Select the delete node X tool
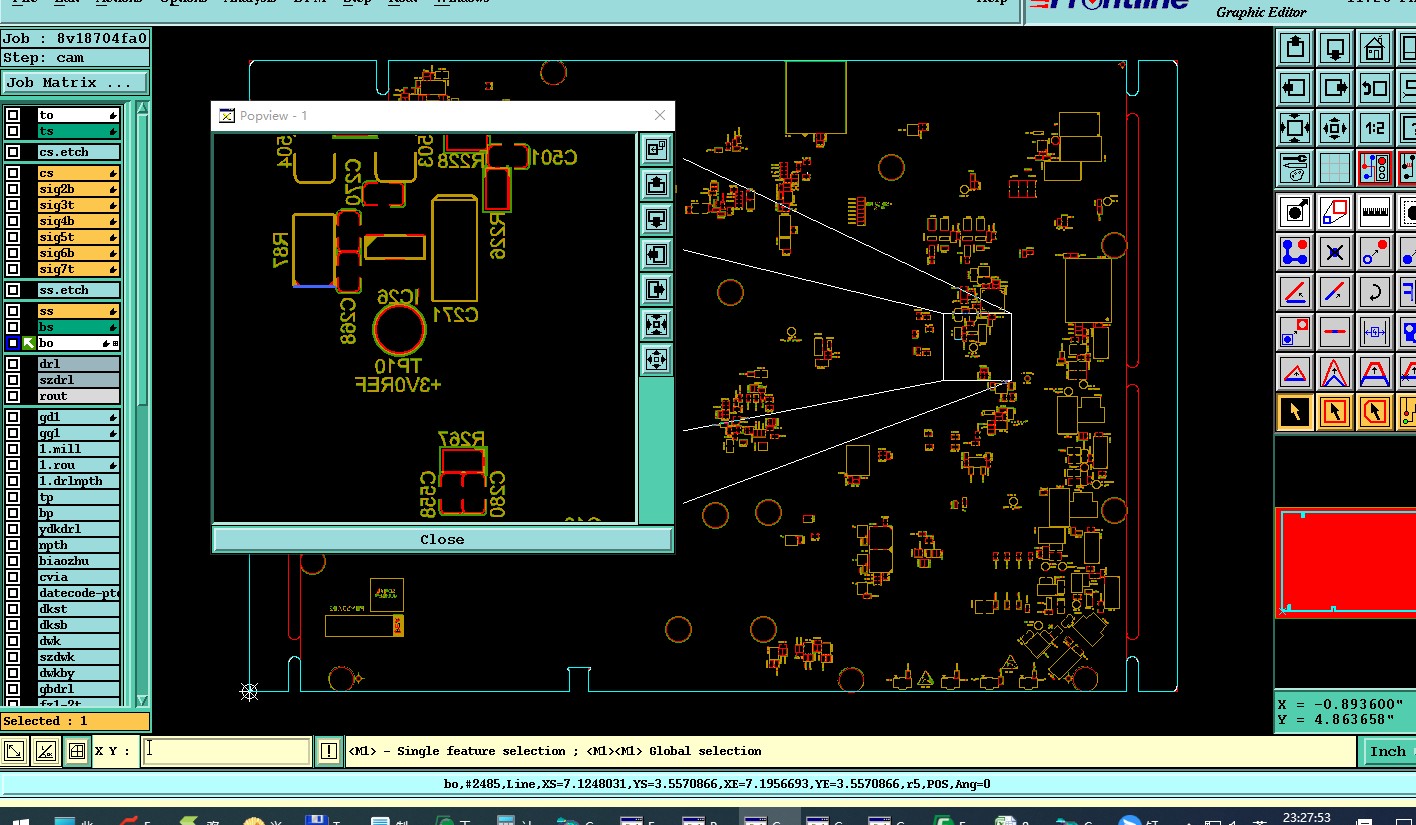The width and height of the screenshot is (1416, 825). [1335, 251]
